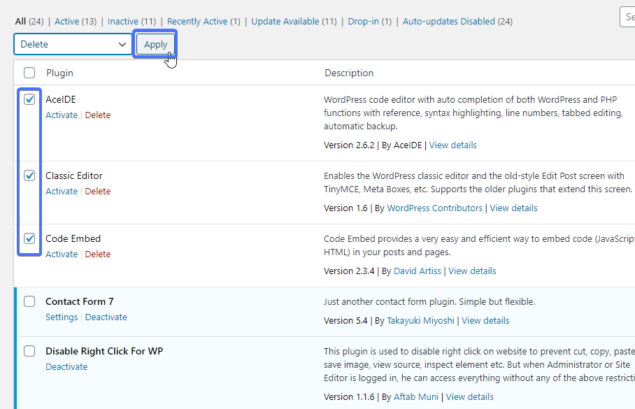This screenshot has width=635, height=409.
Task: Select all plugins with header checkbox
Action: 29,73
